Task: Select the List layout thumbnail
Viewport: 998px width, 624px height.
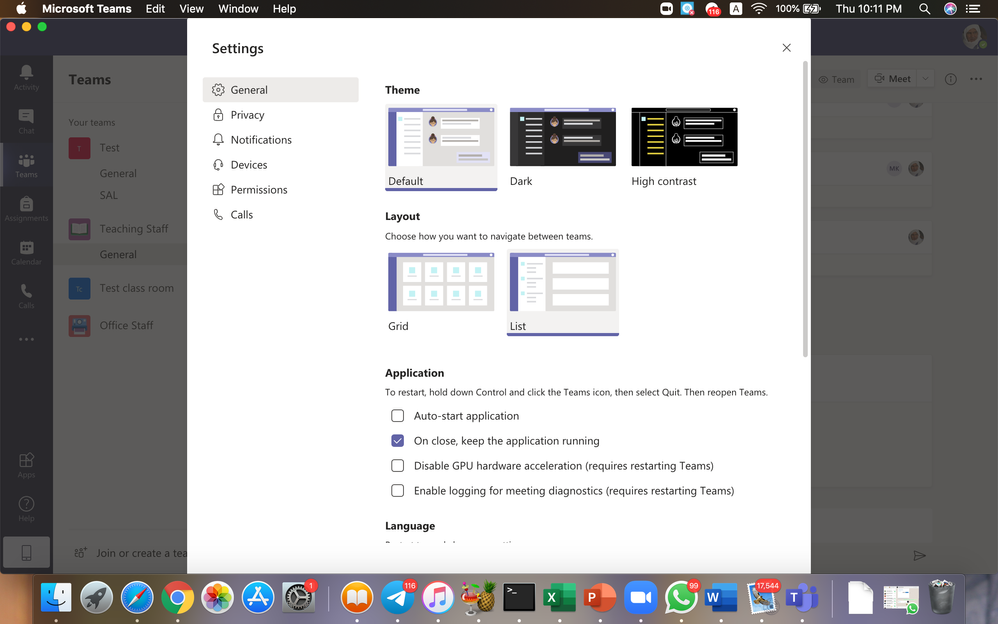Action: coord(563,281)
